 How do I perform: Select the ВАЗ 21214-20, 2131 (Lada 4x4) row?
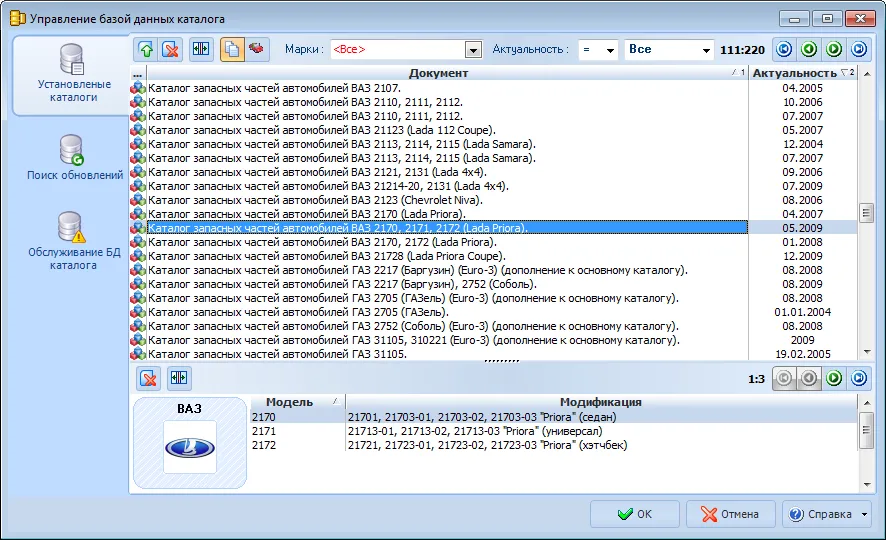point(448,186)
